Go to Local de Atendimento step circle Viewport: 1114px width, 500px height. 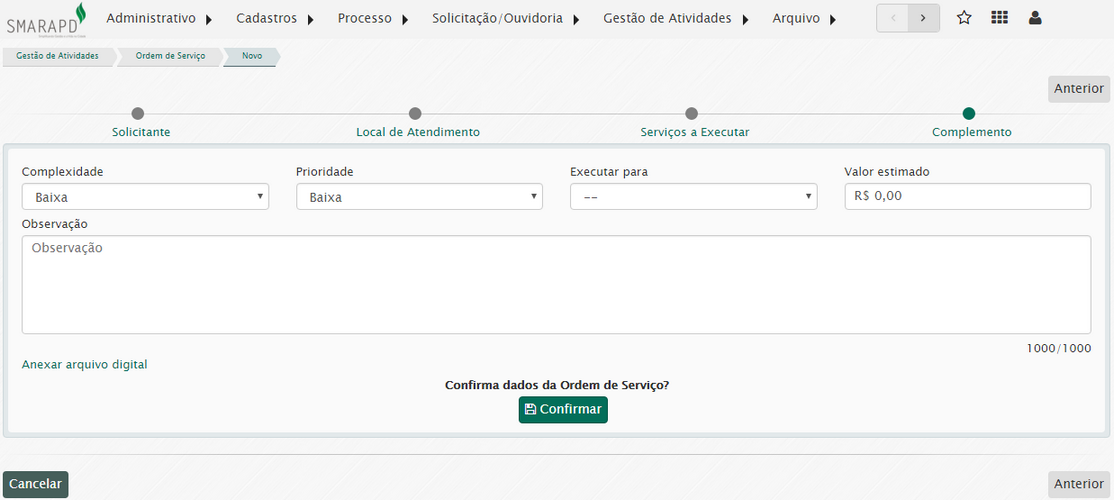pos(415,114)
